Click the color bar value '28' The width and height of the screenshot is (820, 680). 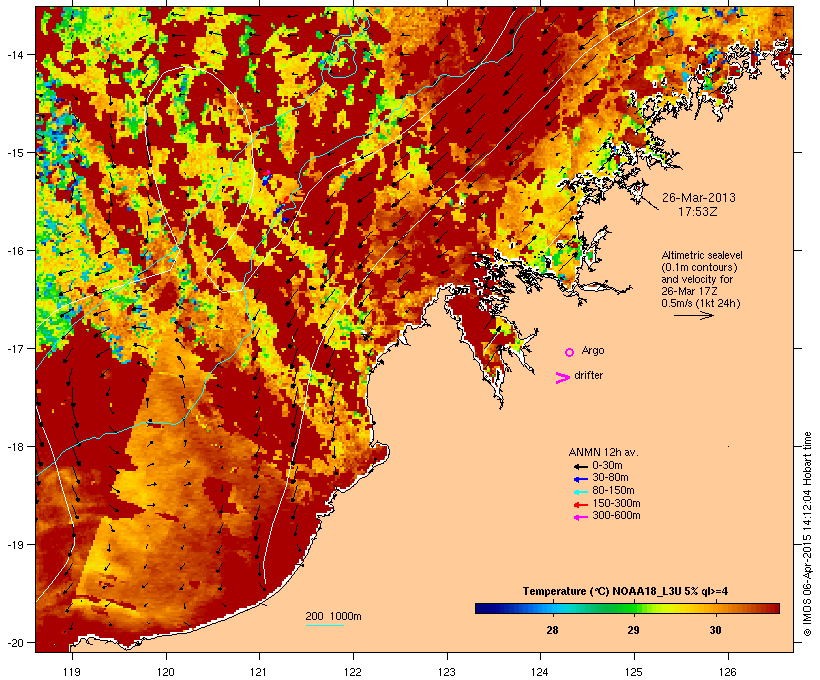[x=552, y=630]
